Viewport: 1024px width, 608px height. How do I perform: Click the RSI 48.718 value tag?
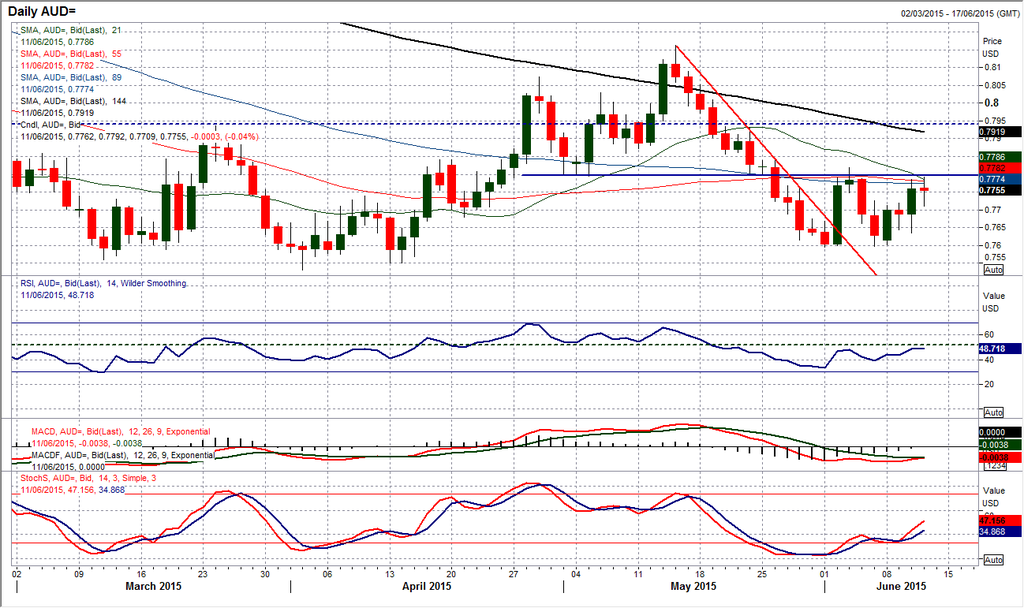pyautogui.click(x=1001, y=348)
